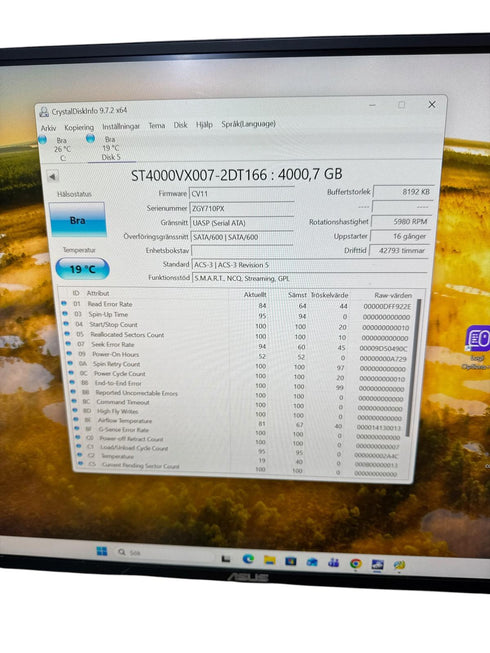Open Logi Options+ desktop shortcut
Viewport: 490px width, 653px height.
click(478, 347)
